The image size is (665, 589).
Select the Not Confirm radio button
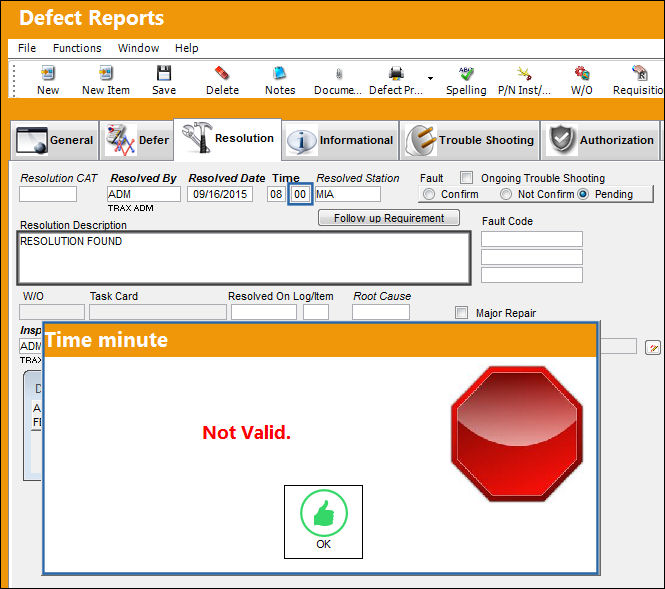(x=506, y=194)
